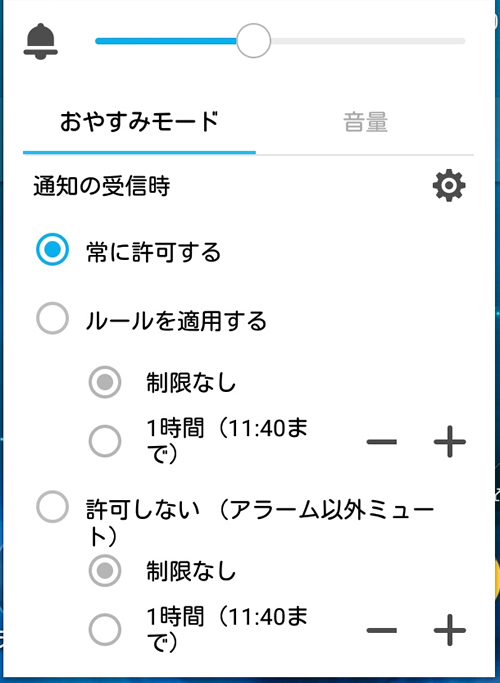Tap the notification bell icon
Image resolution: width=500 pixels, height=683 pixels.
40,41
